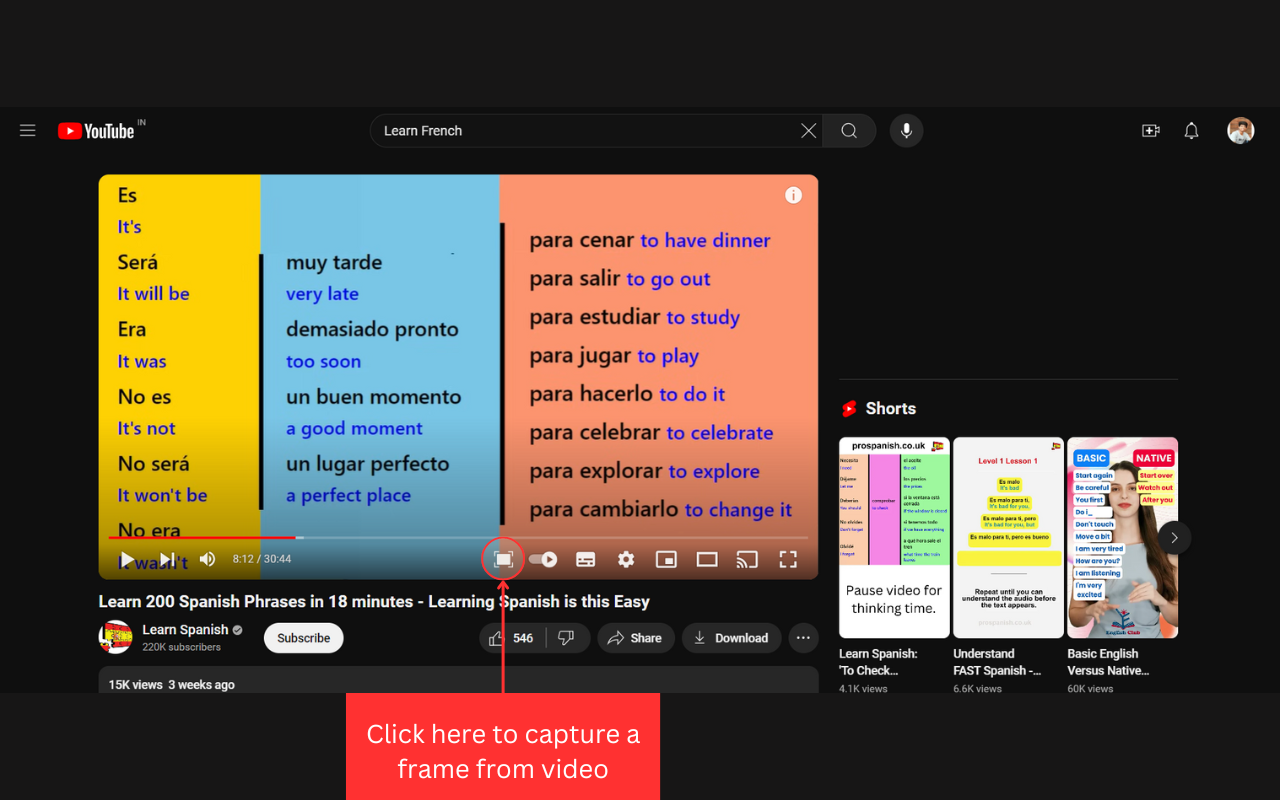This screenshot has width=1280, height=800.
Task: Open the Basic English Versus Native short
Action: [1122, 536]
